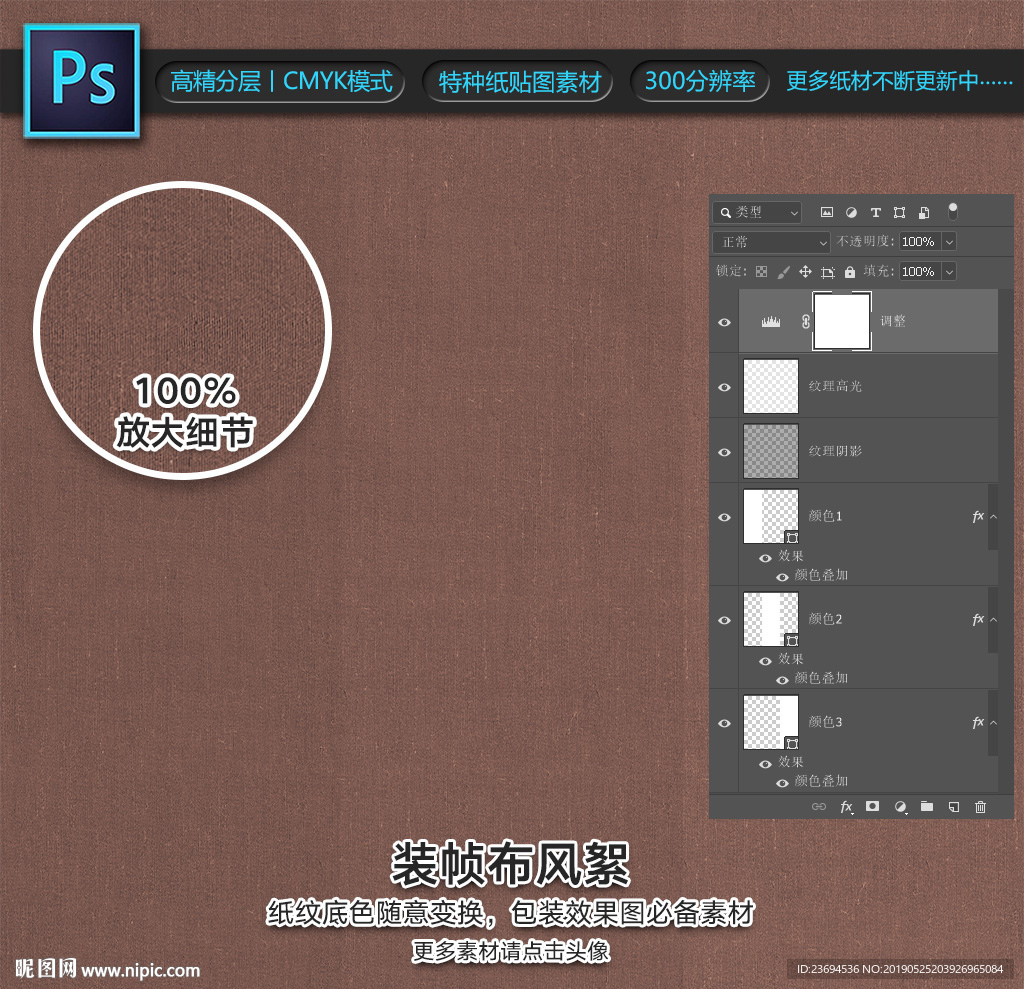Viewport: 1024px width, 989px height.
Task: Add a layer style via bottom fx button
Action: click(x=846, y=807)
